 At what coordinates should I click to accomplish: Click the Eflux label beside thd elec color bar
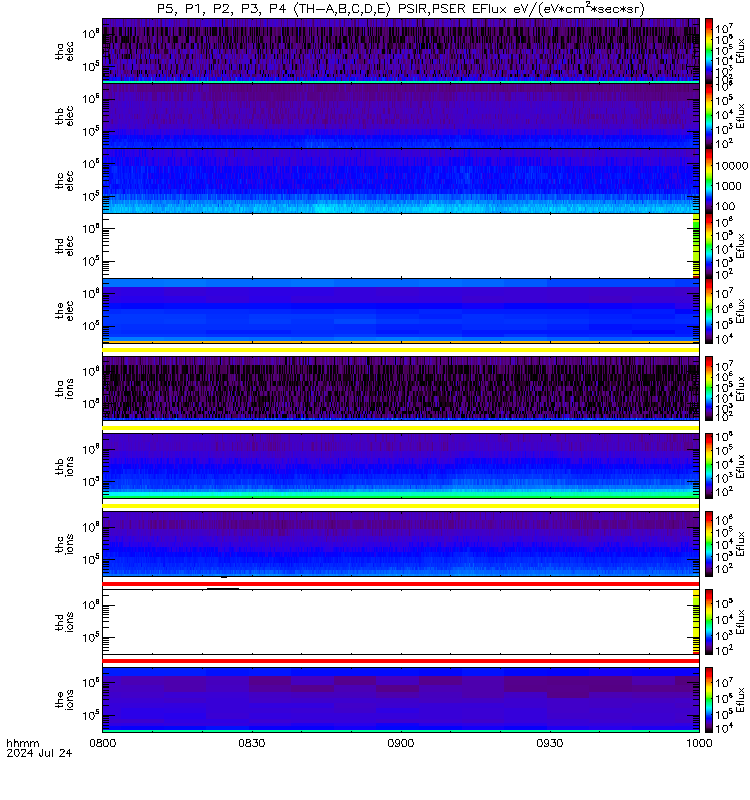pyautogui.click(x=741, y=245)
